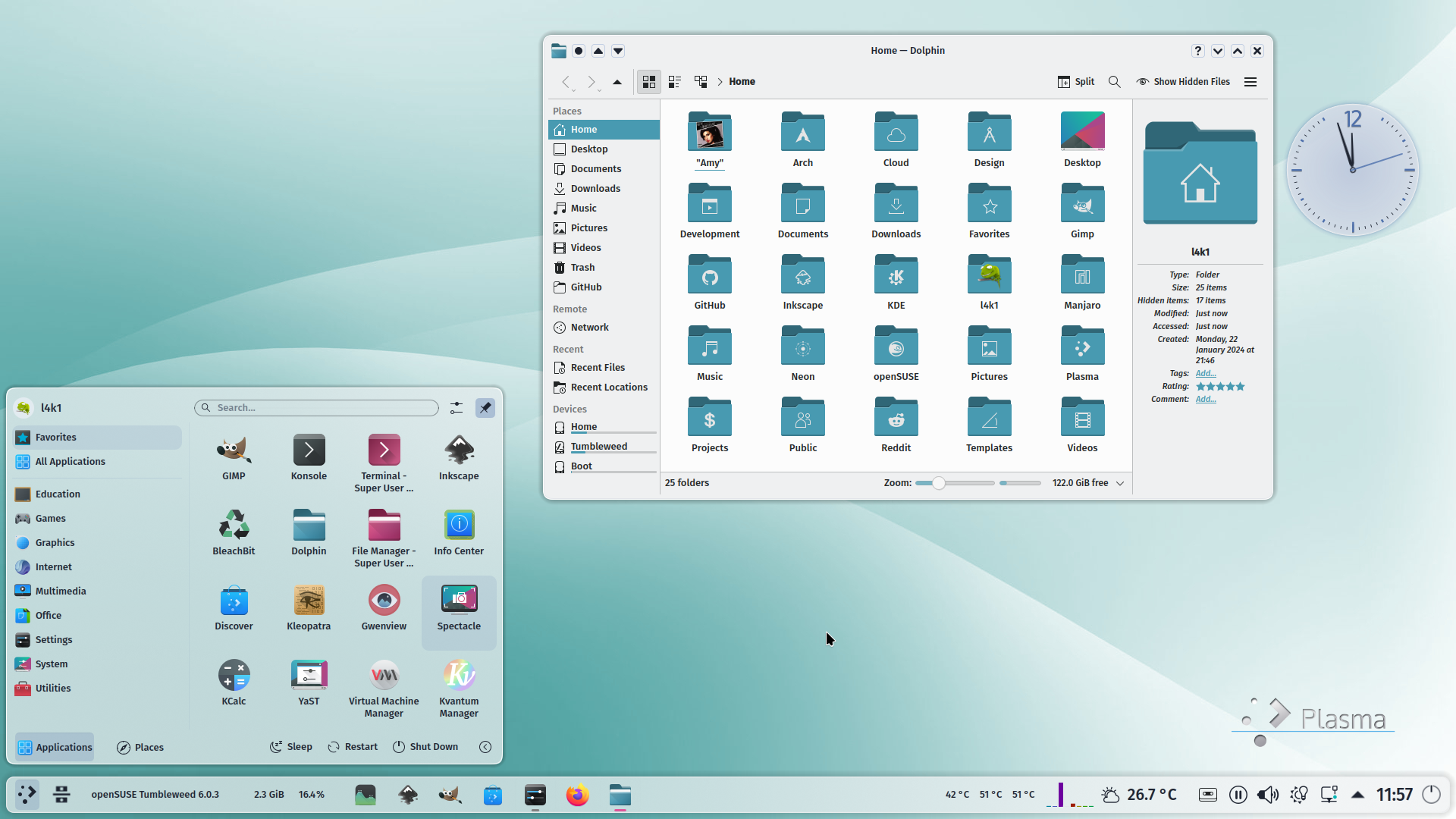Viewport: 1456px width, 819px height.
Task: Expand the free space dropdown in status bar
Action: [1120, 483]
